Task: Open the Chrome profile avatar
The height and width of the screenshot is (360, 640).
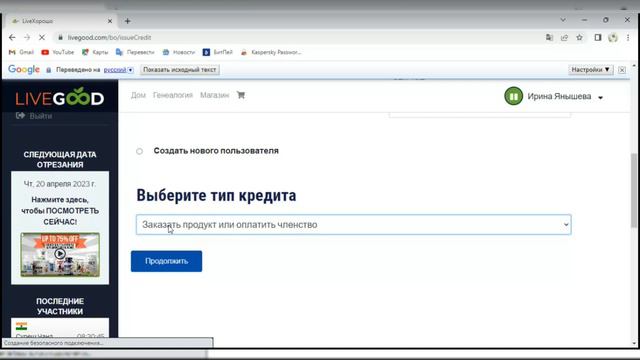Action: coord(613,38)
